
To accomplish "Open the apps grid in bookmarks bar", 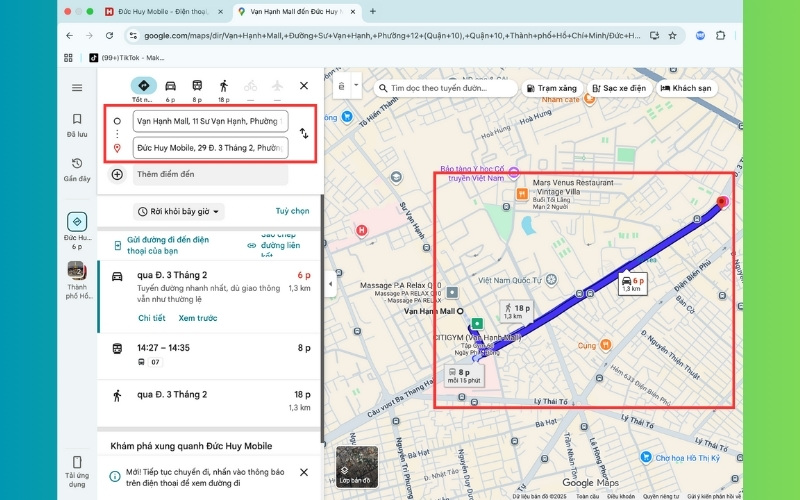I will point(68,58).
